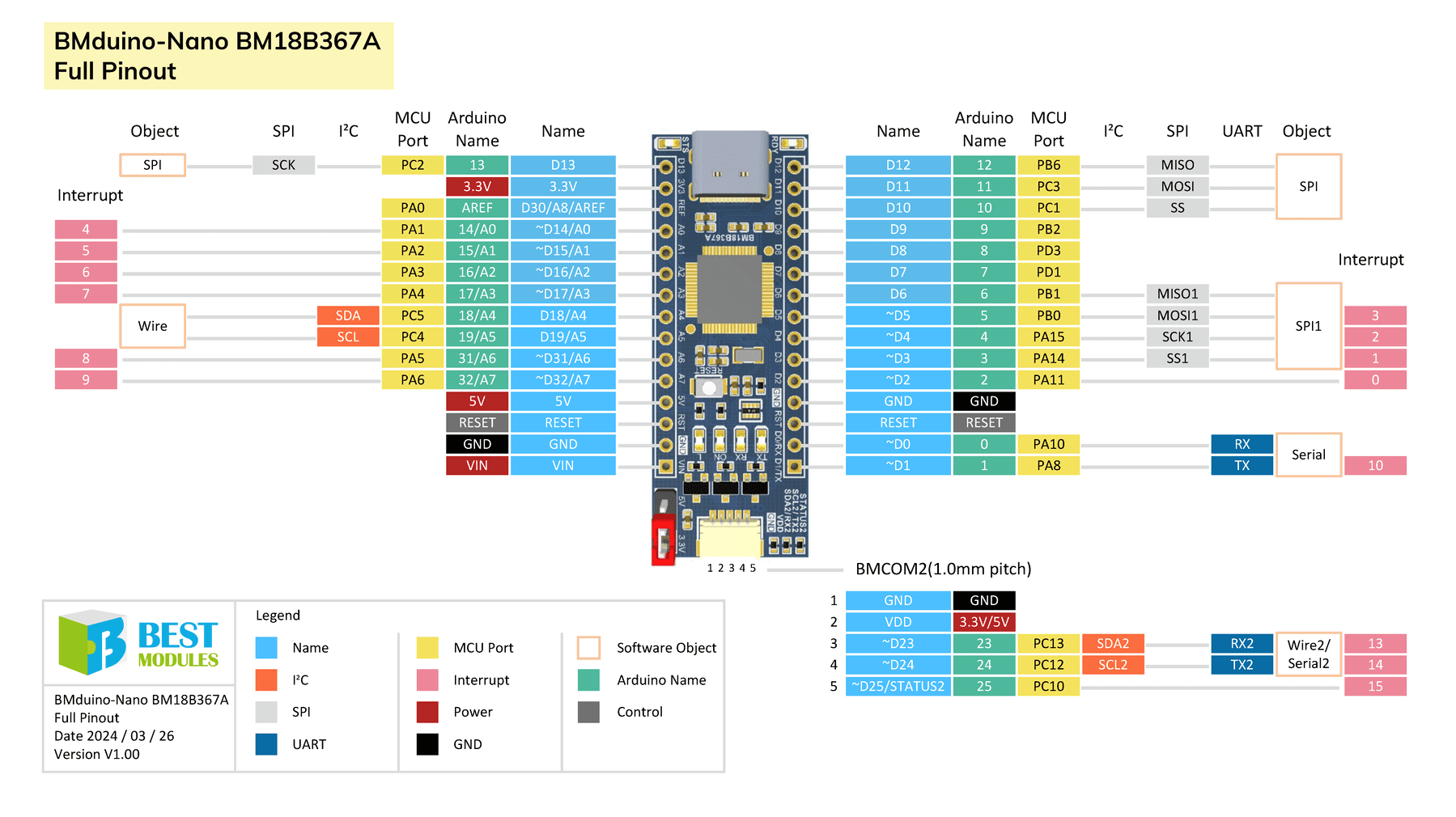Click the interrupt 7 label
The image size is (1456, 817).
(x=85, y=293)
